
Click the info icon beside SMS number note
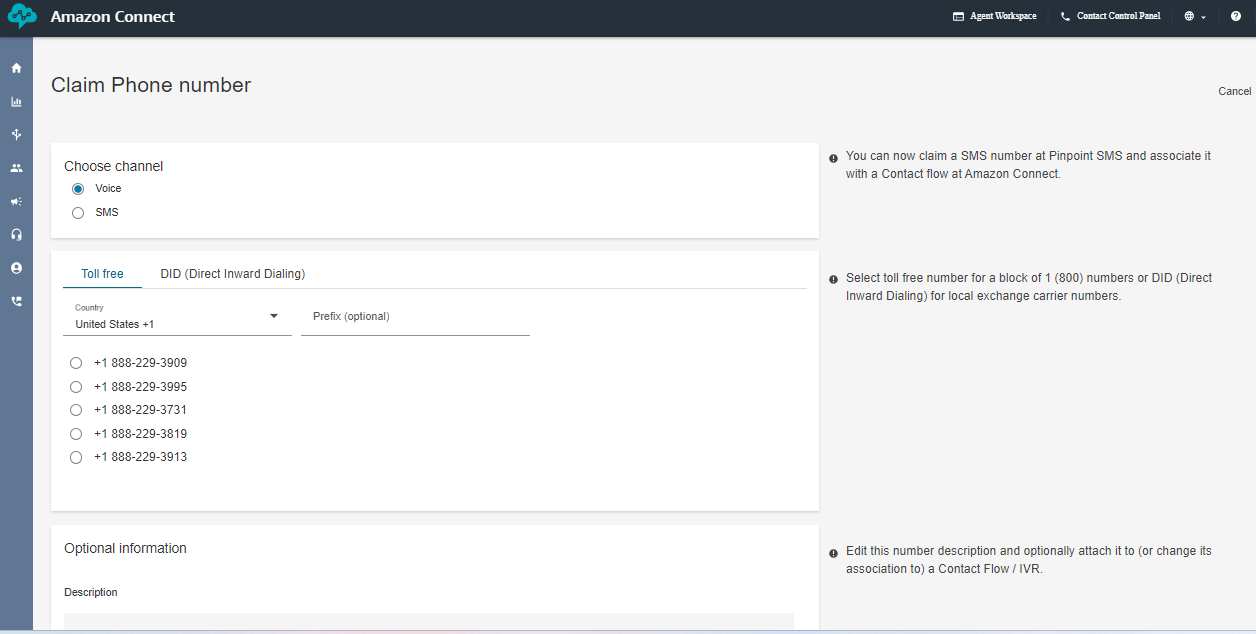pyautogui.click(x=833, y=158)
